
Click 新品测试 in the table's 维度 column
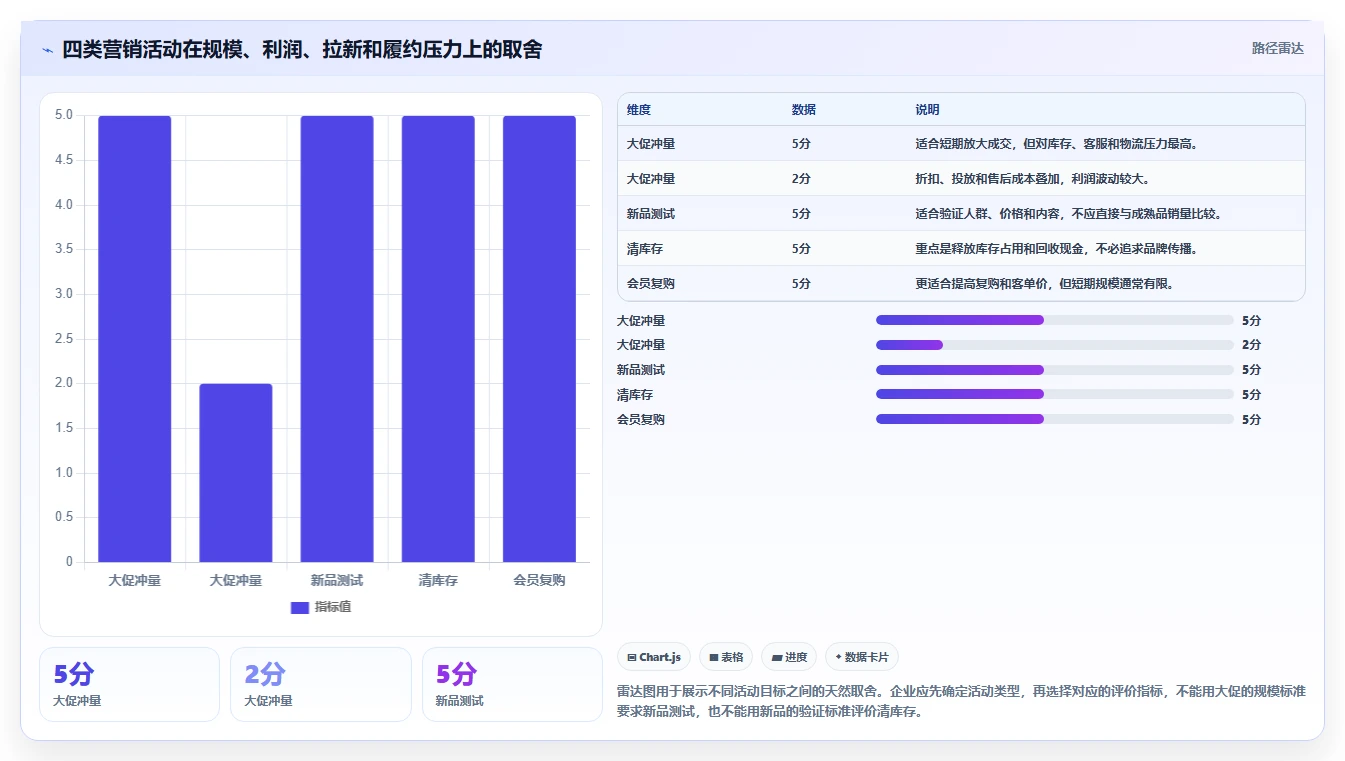pos(651,214)
